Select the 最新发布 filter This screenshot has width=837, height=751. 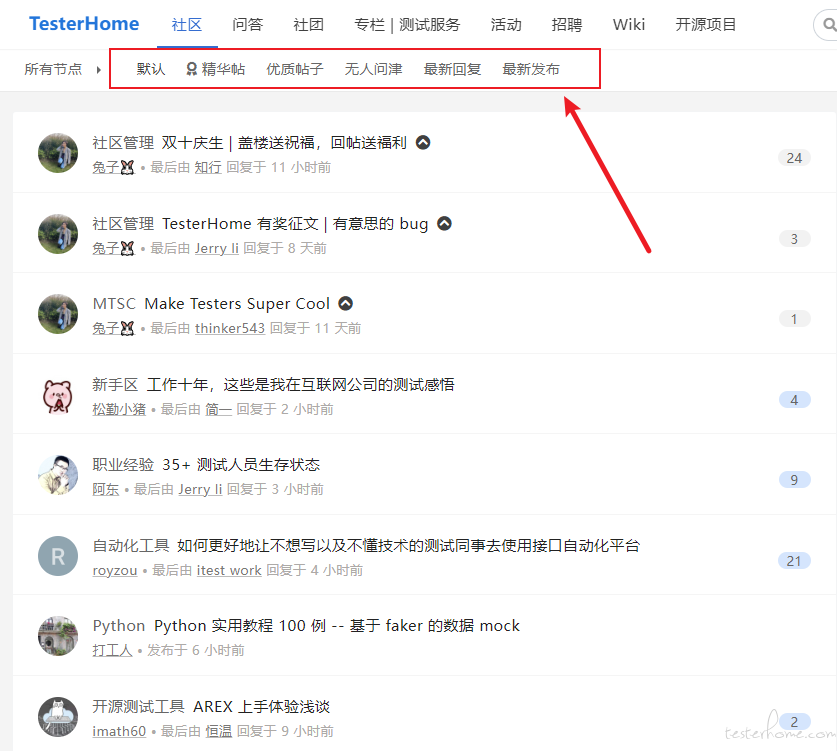point(531,69)
